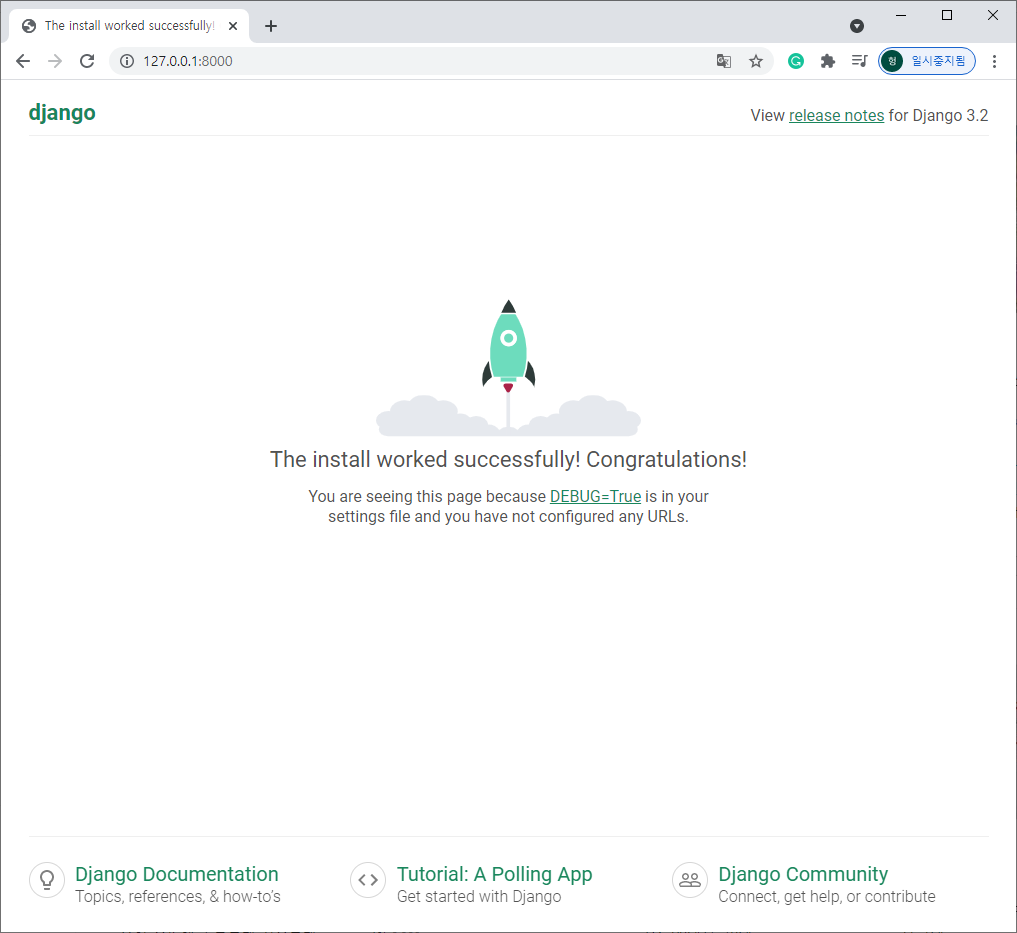The height and width of the screenshot is (933, 1017).
Task: Open the media control playlist icon
Action: [x=859, y=61]
